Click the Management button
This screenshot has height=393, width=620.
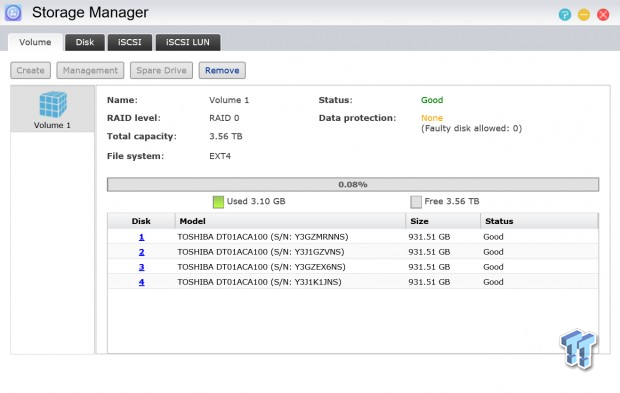(90, 70)
